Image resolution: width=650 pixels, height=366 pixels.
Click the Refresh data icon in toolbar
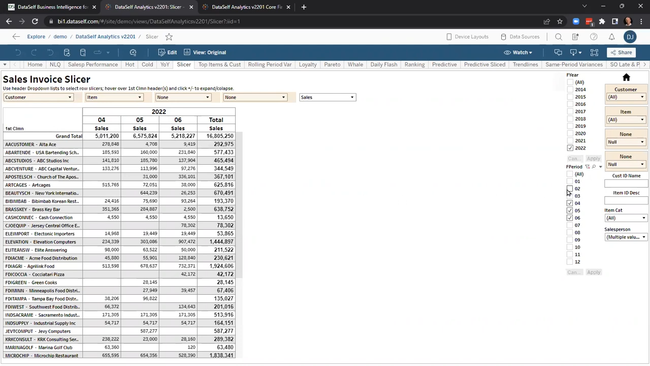(x=67, y=53)
